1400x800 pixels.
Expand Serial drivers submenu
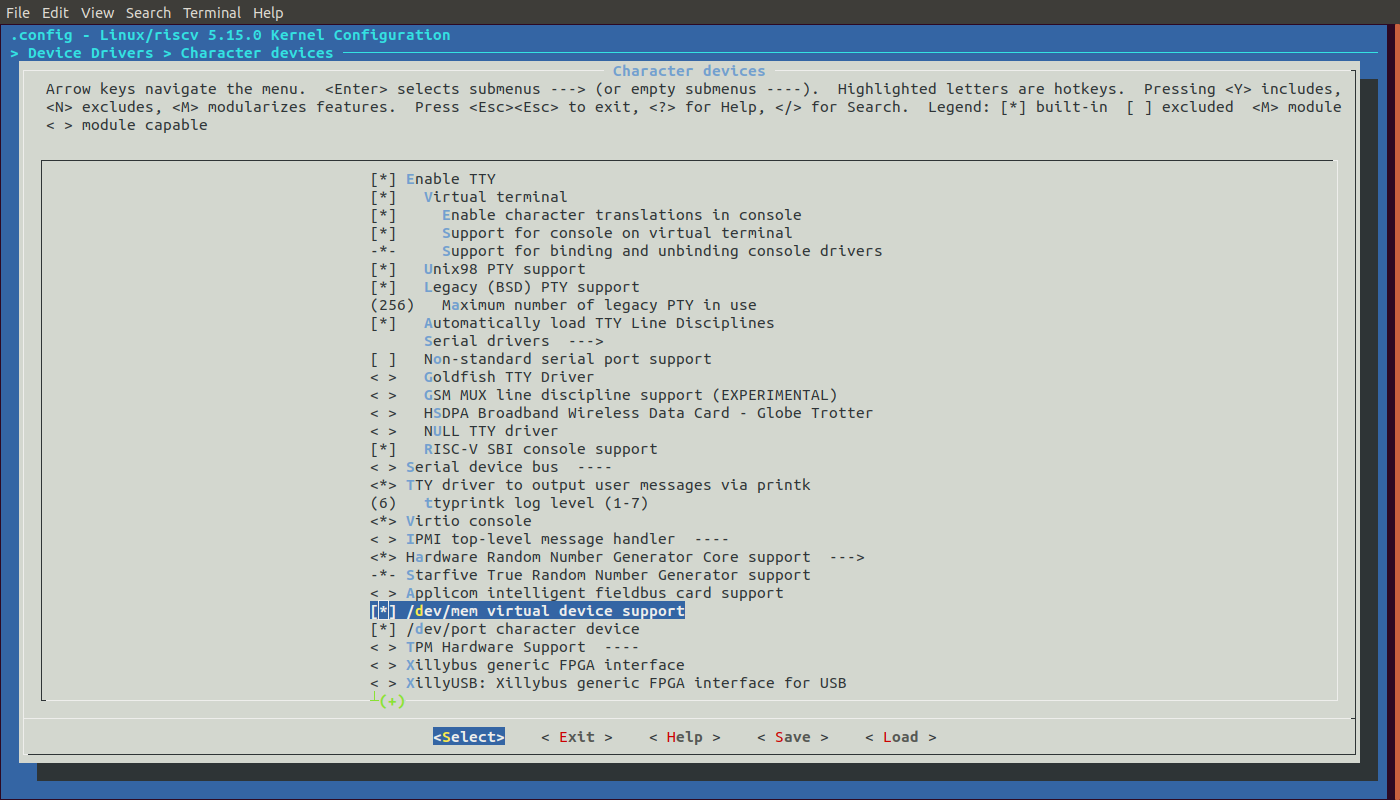513,341
